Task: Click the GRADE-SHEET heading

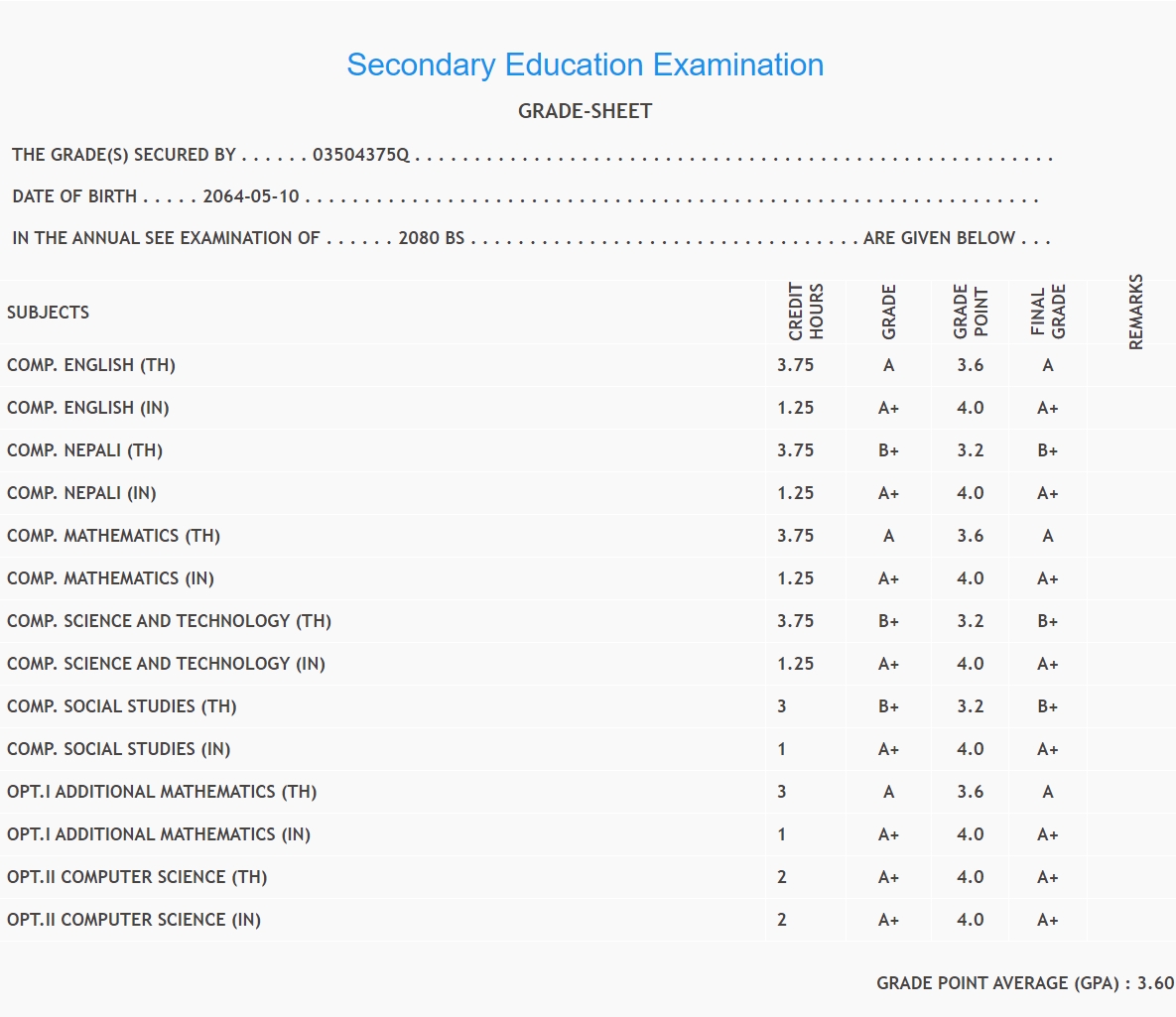Action: [x=585, y=111]
